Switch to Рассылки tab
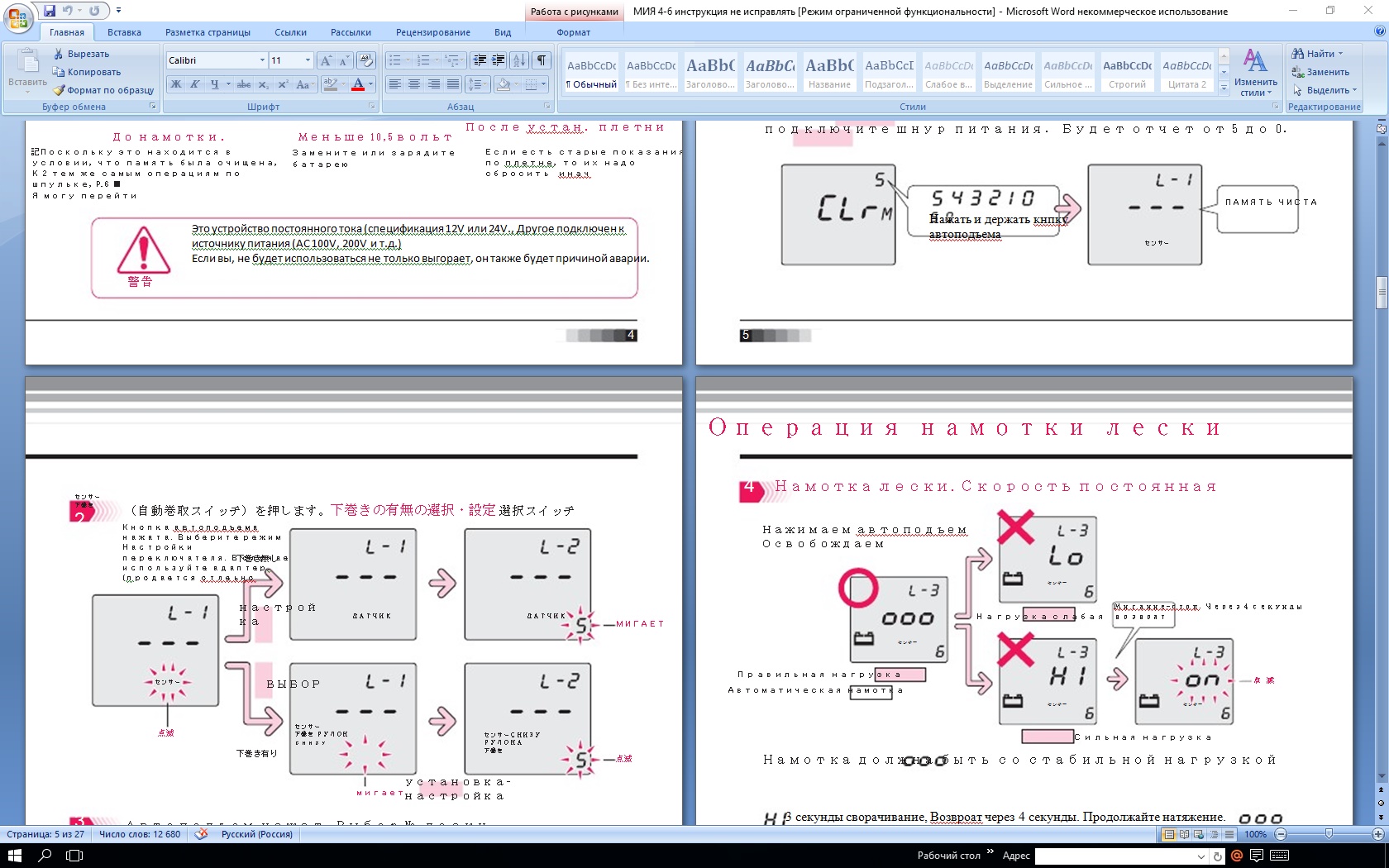The image size is (1389, 868). (351, 32)
